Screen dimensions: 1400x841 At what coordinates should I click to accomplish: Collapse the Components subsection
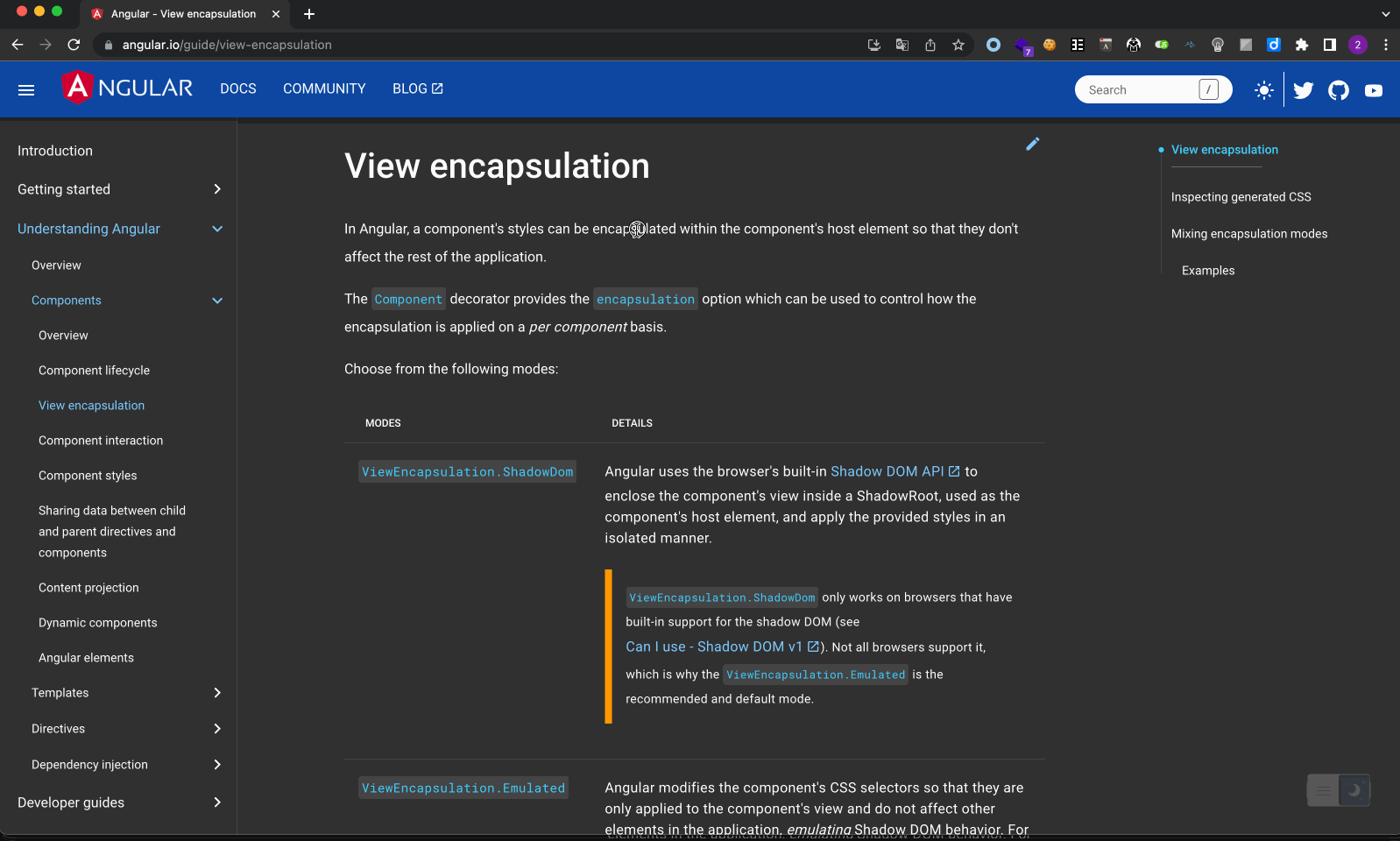point(217,300)
